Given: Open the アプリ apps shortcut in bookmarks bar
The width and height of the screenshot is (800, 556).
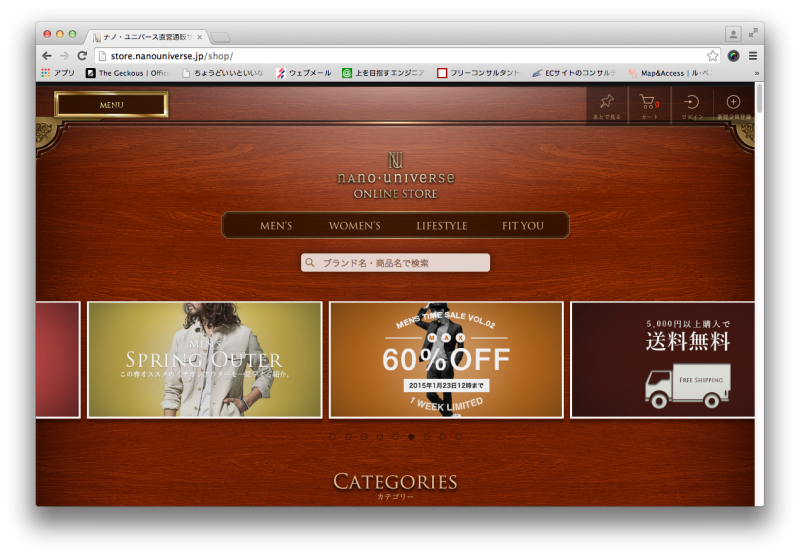Looking at the screenshot, I should coord(57,73).
